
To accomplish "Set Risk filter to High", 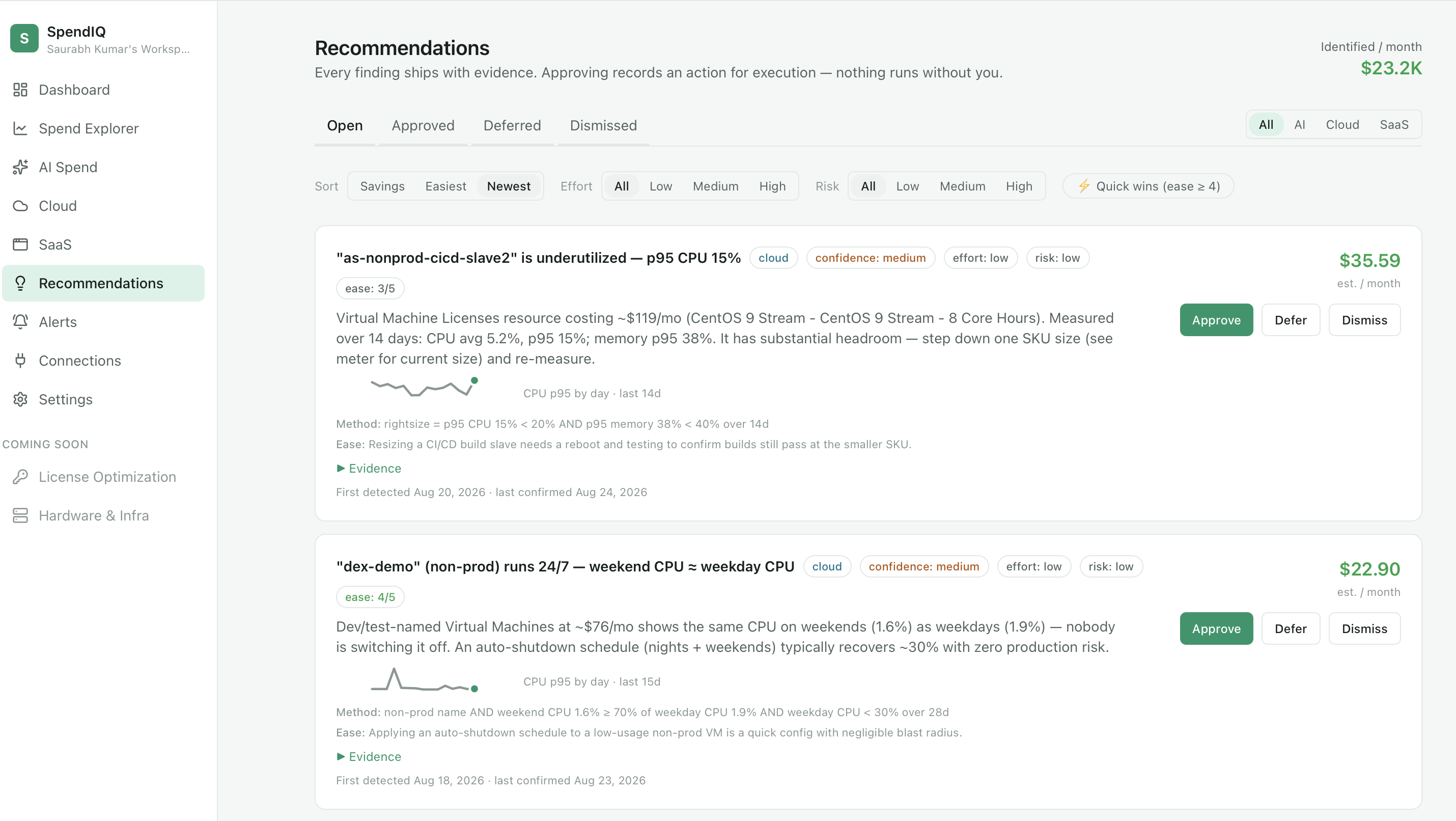I will 1019,186.
